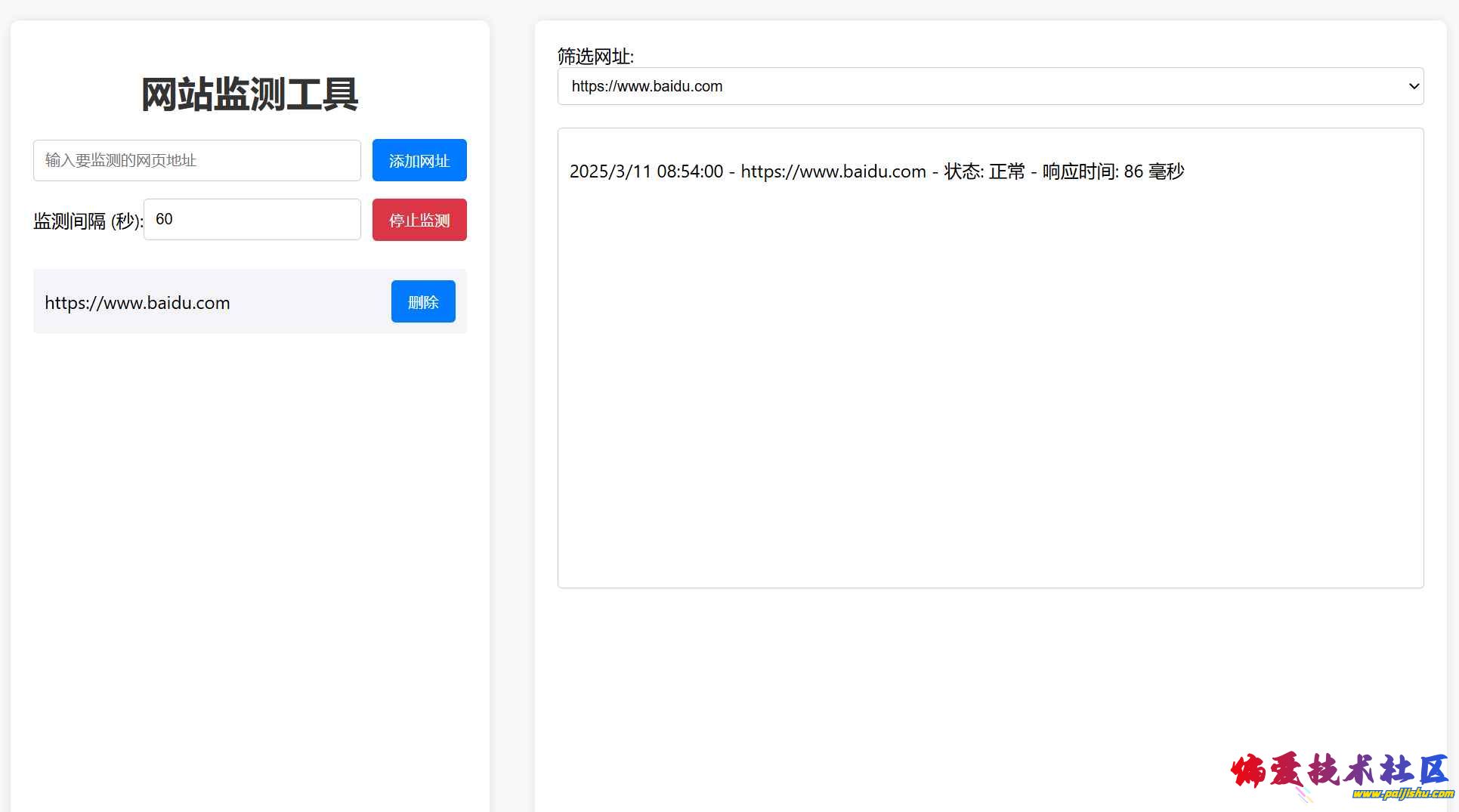Viewport: 1459px width, 812px height.
Task: Click the log timestamp 2025/3/11 08:54:00
Action: (x=646, y=171)
